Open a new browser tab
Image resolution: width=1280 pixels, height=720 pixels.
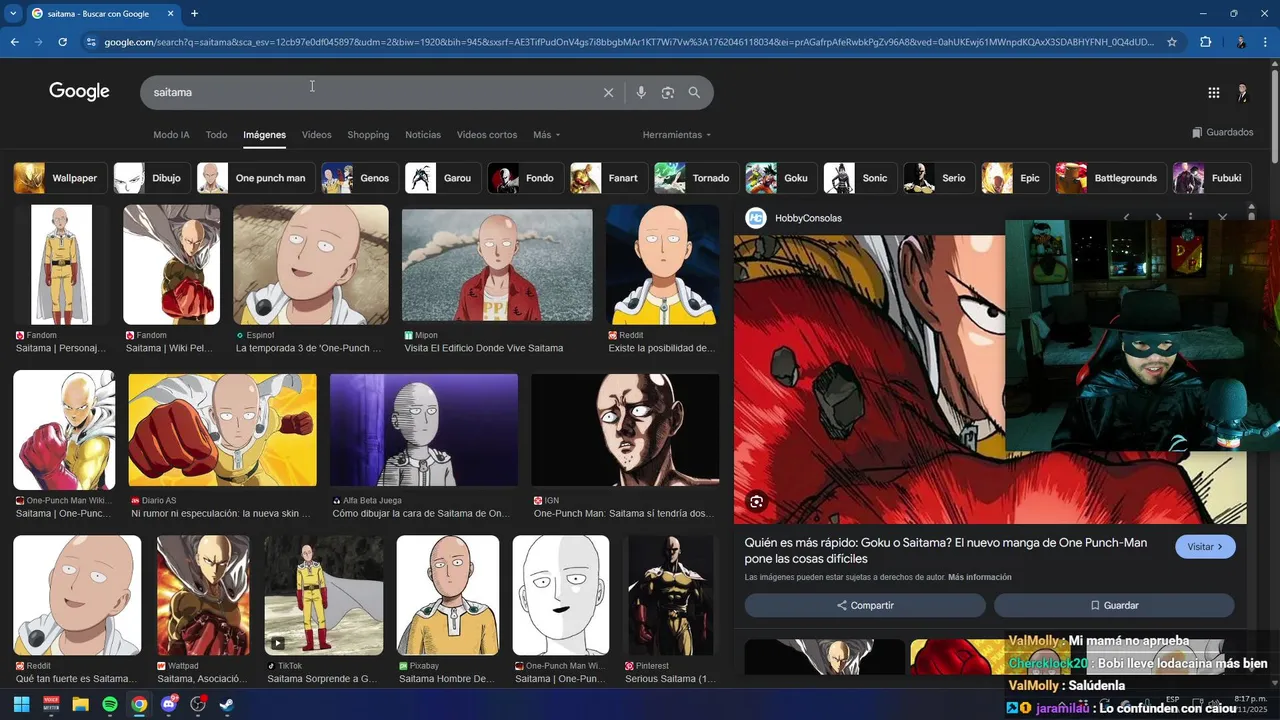(x=194, y=14)
